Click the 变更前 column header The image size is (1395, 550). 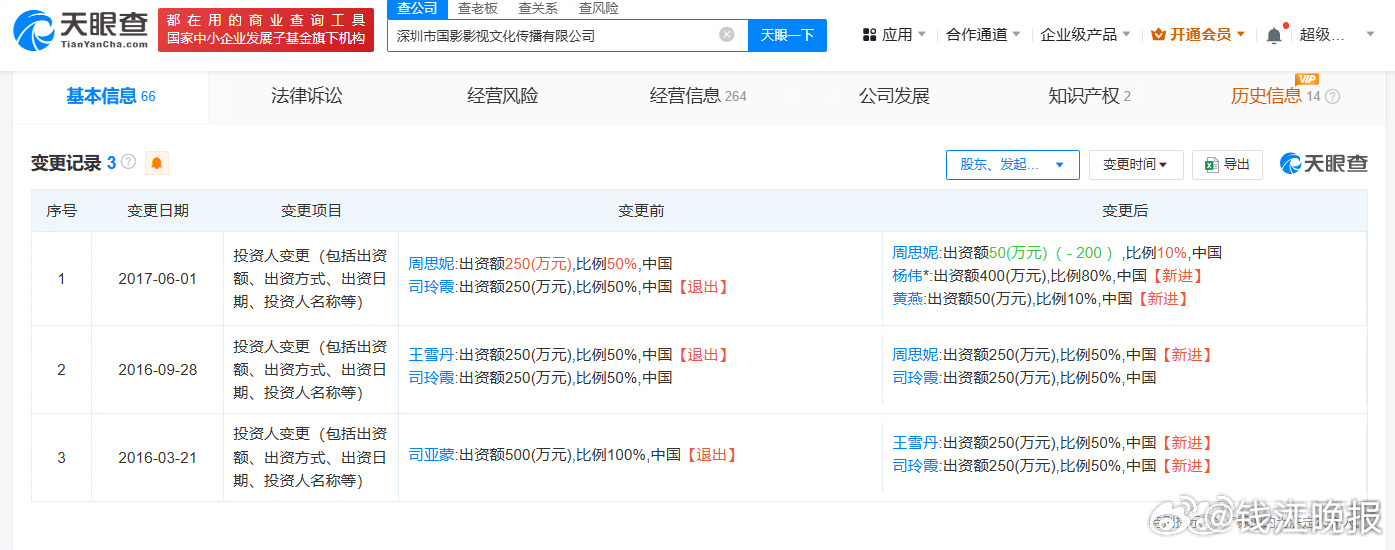tap(641, 211)
